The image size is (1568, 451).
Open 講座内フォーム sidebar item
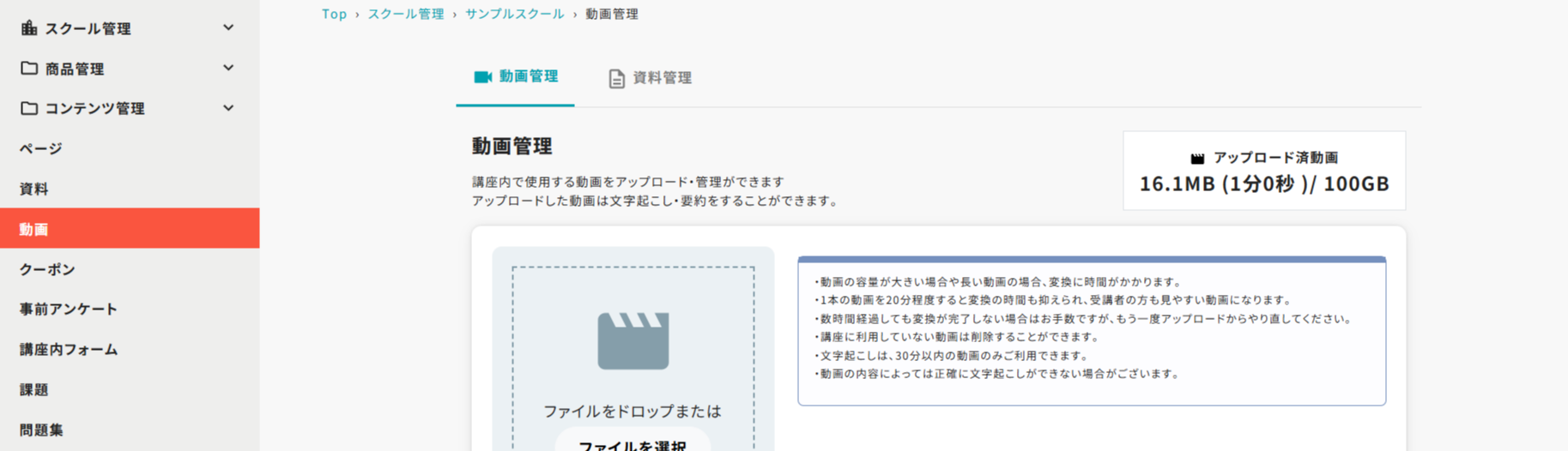coord(69,349)
